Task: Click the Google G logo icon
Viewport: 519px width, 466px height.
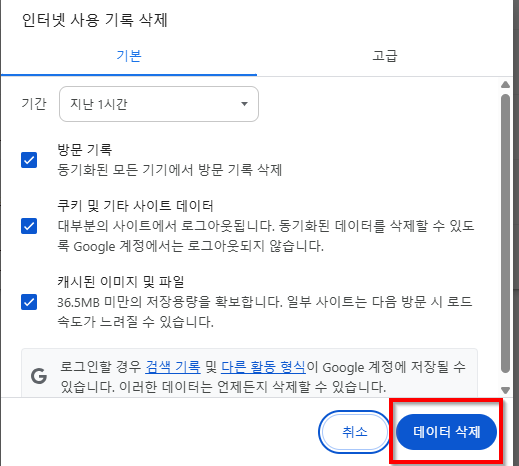Action: (39, 376)
